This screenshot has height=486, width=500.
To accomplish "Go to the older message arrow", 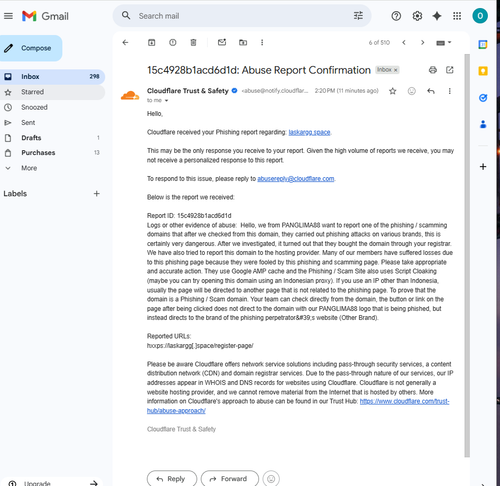I will pos(422,42).
